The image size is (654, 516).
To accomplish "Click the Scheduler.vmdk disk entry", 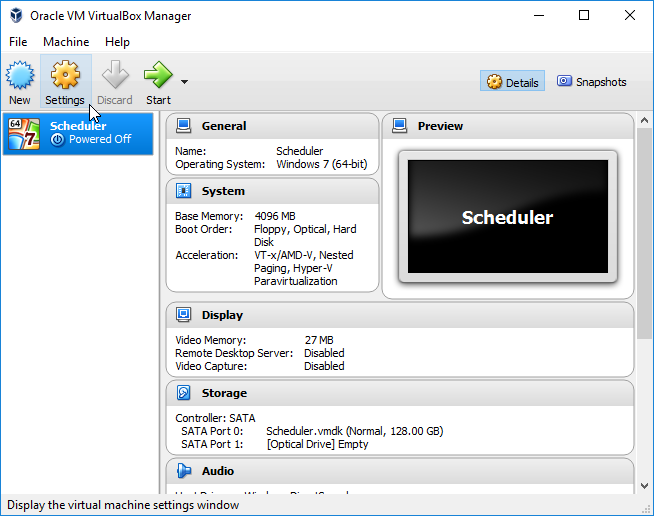I will [x=355, y=431].
